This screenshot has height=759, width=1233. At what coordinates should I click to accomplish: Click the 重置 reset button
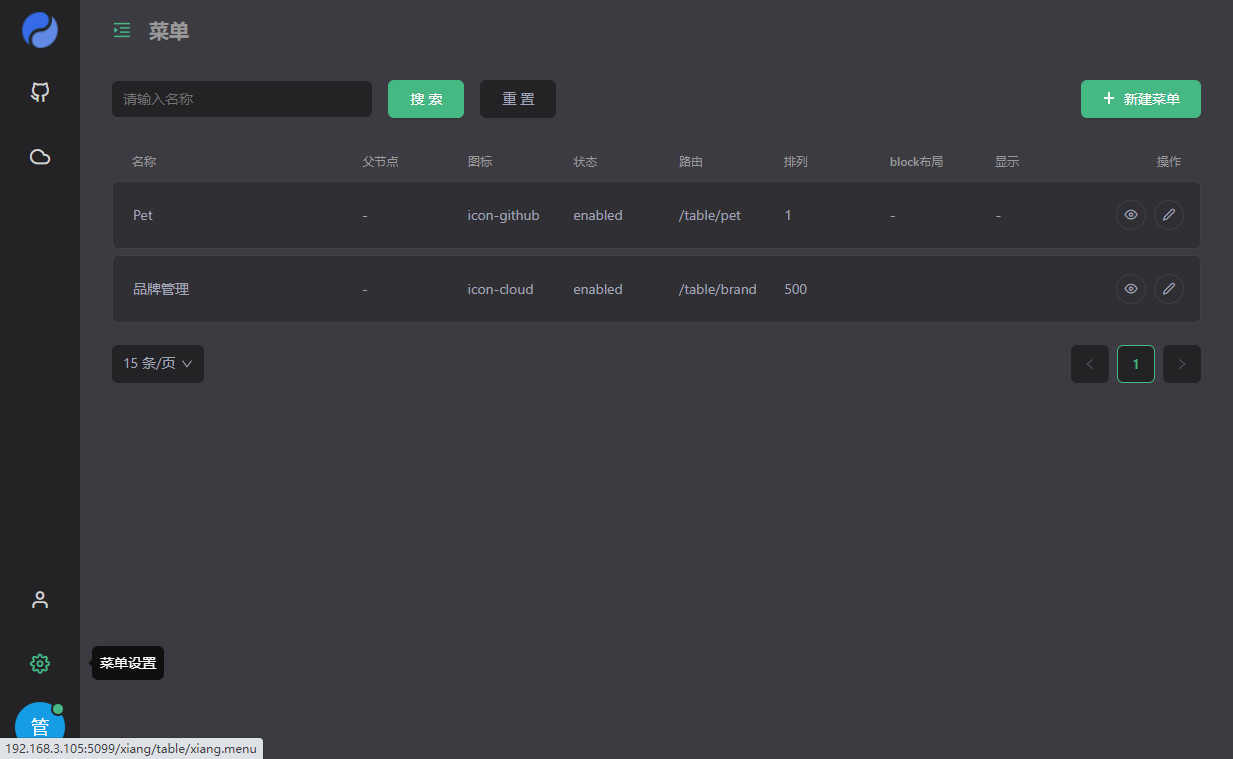pyautogui.click(x=517, y=99)
